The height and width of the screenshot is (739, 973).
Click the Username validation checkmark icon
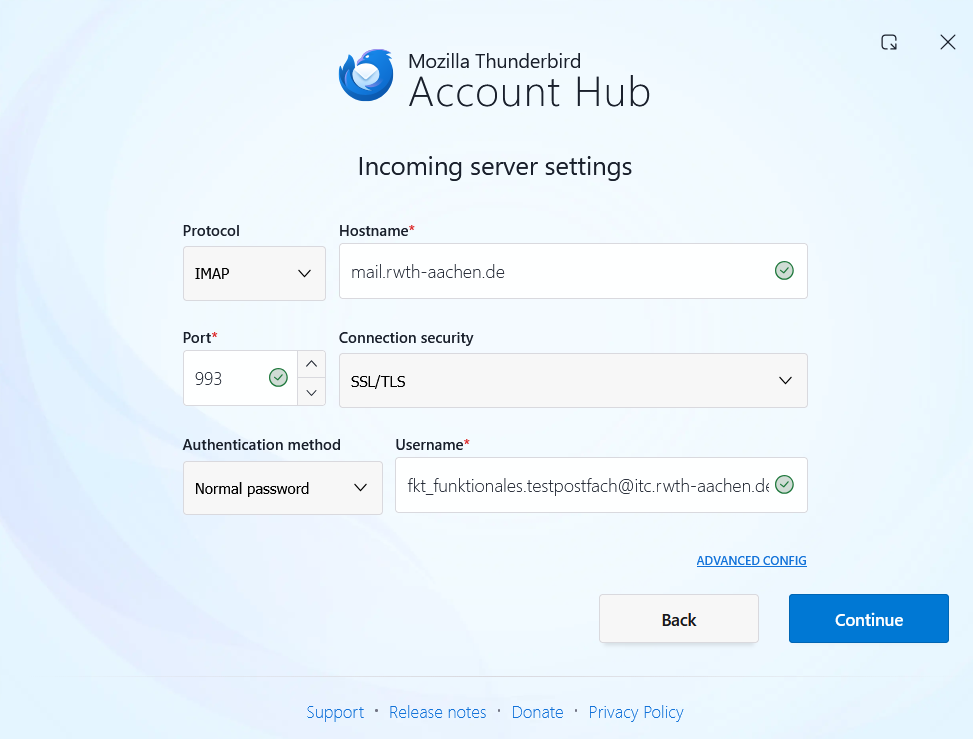[784, 485]
